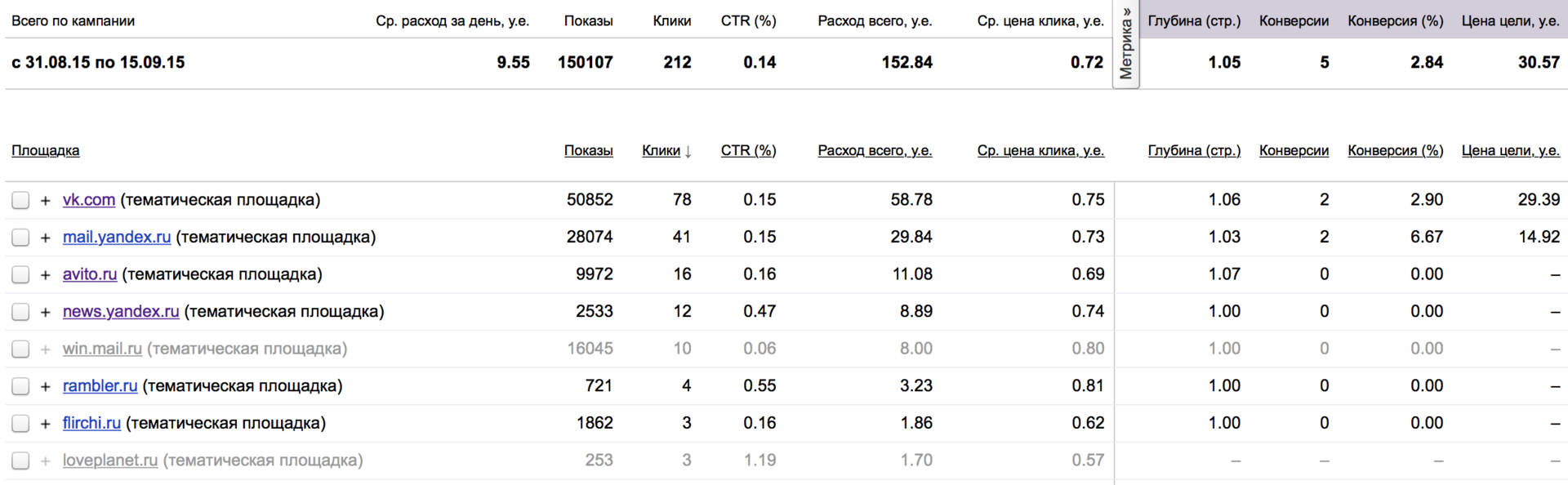Open the flirchi.ru site link
The image size is (1568, 485).
(91, 423)
